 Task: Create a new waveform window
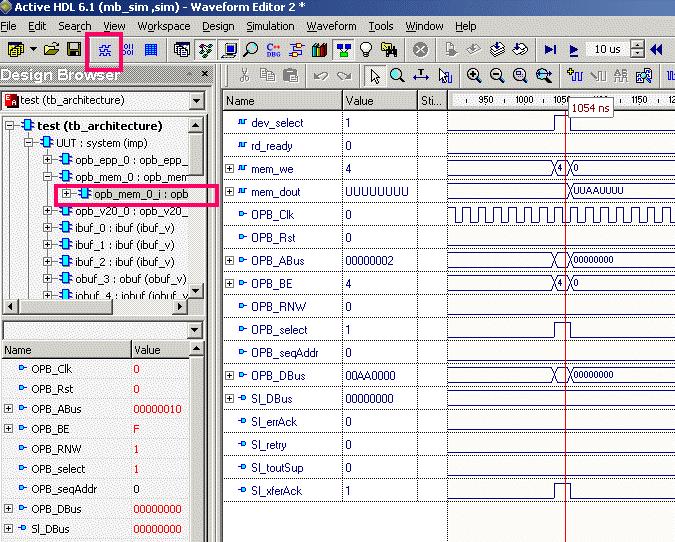click(x=105, y=50)
